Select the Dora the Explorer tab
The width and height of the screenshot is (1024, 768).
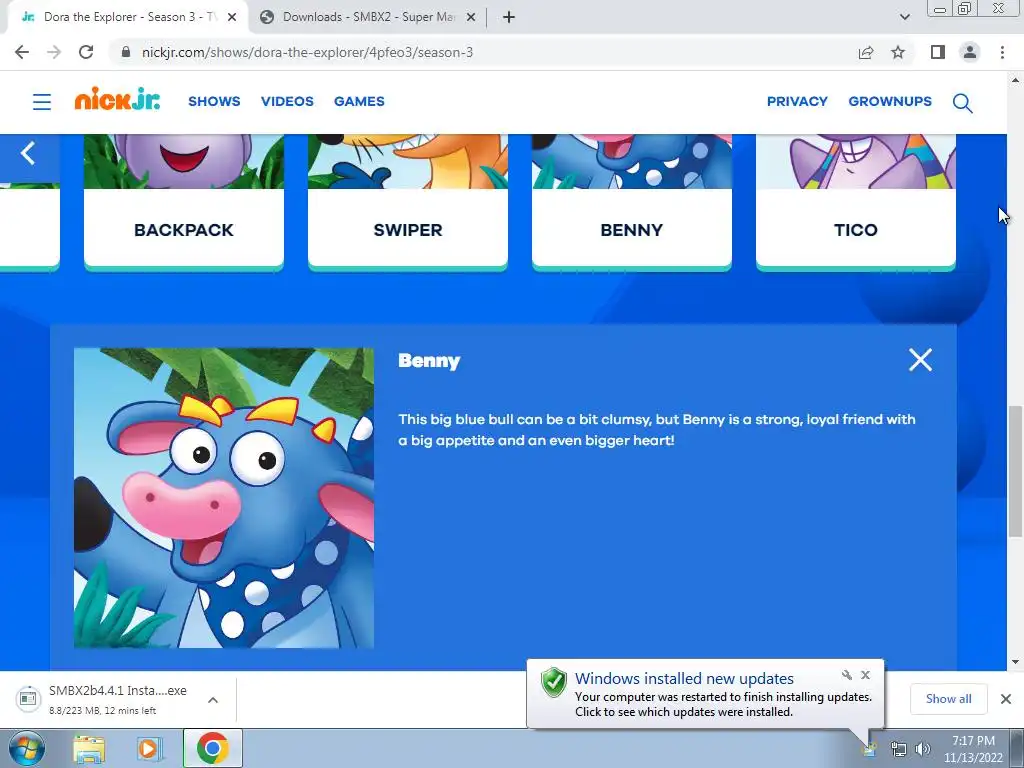pyautogui.click(x=129, y=17)
